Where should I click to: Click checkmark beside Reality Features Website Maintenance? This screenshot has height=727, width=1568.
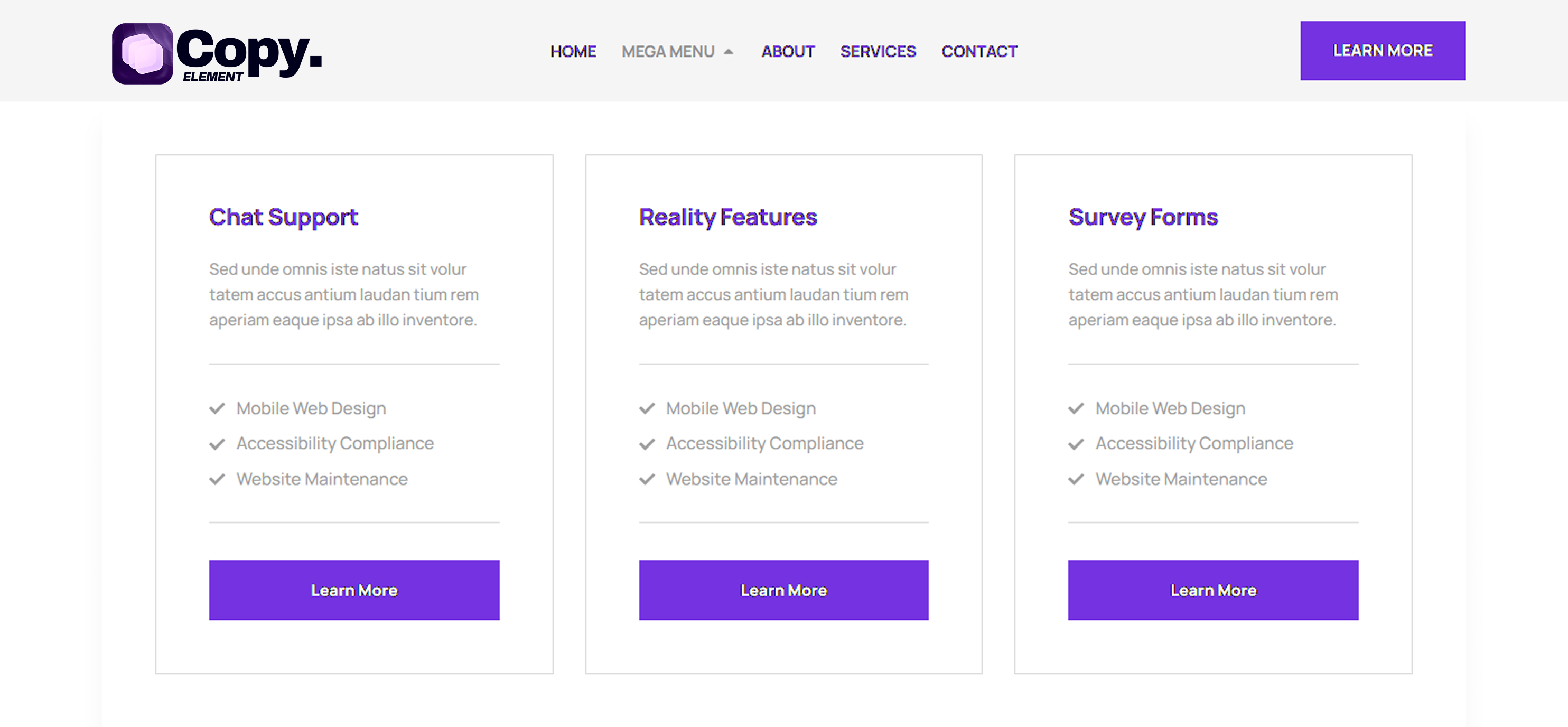pos(647,480)
